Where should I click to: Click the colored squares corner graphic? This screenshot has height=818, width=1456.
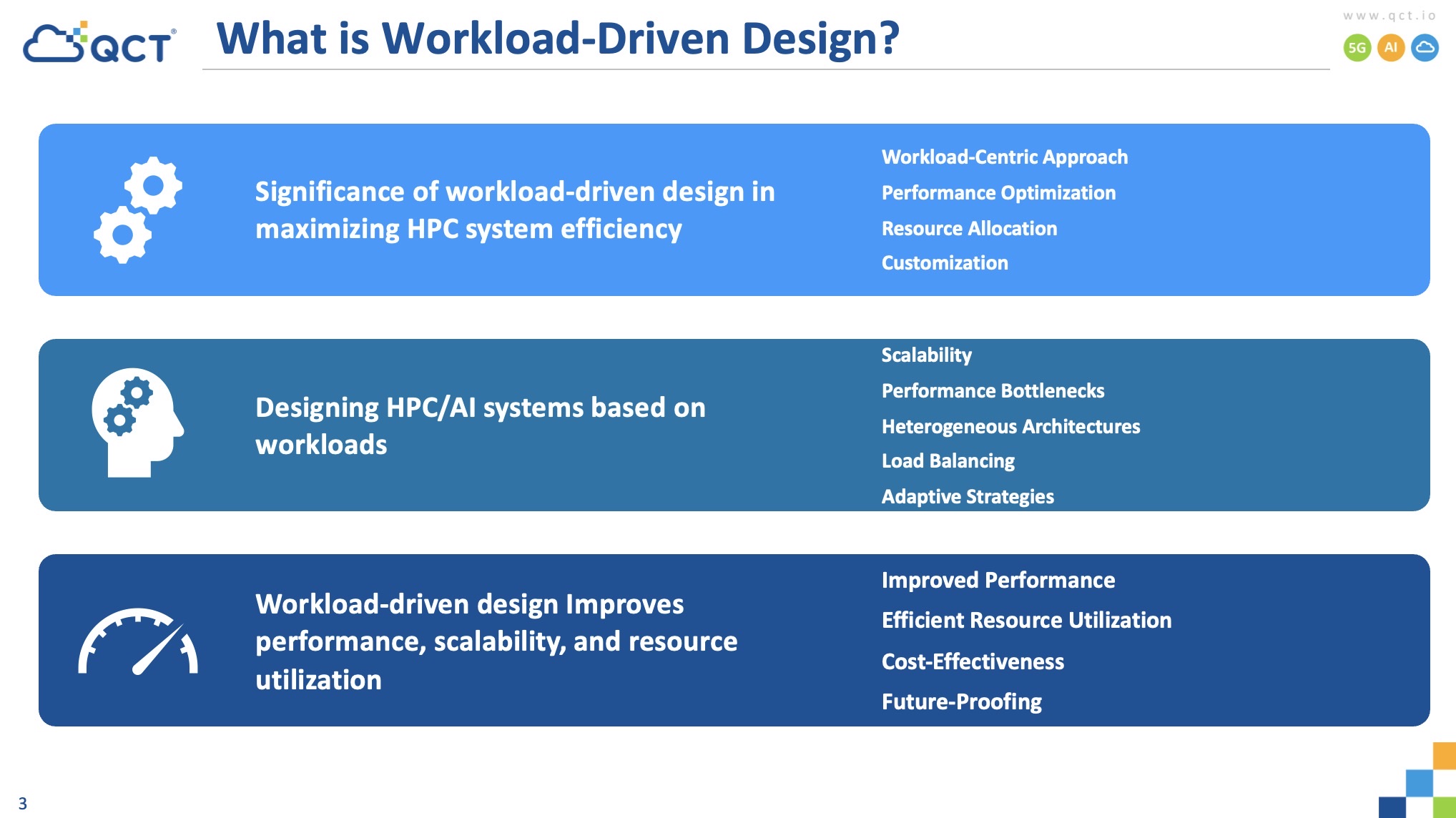pyautogui.click(x=1420, y=783)
